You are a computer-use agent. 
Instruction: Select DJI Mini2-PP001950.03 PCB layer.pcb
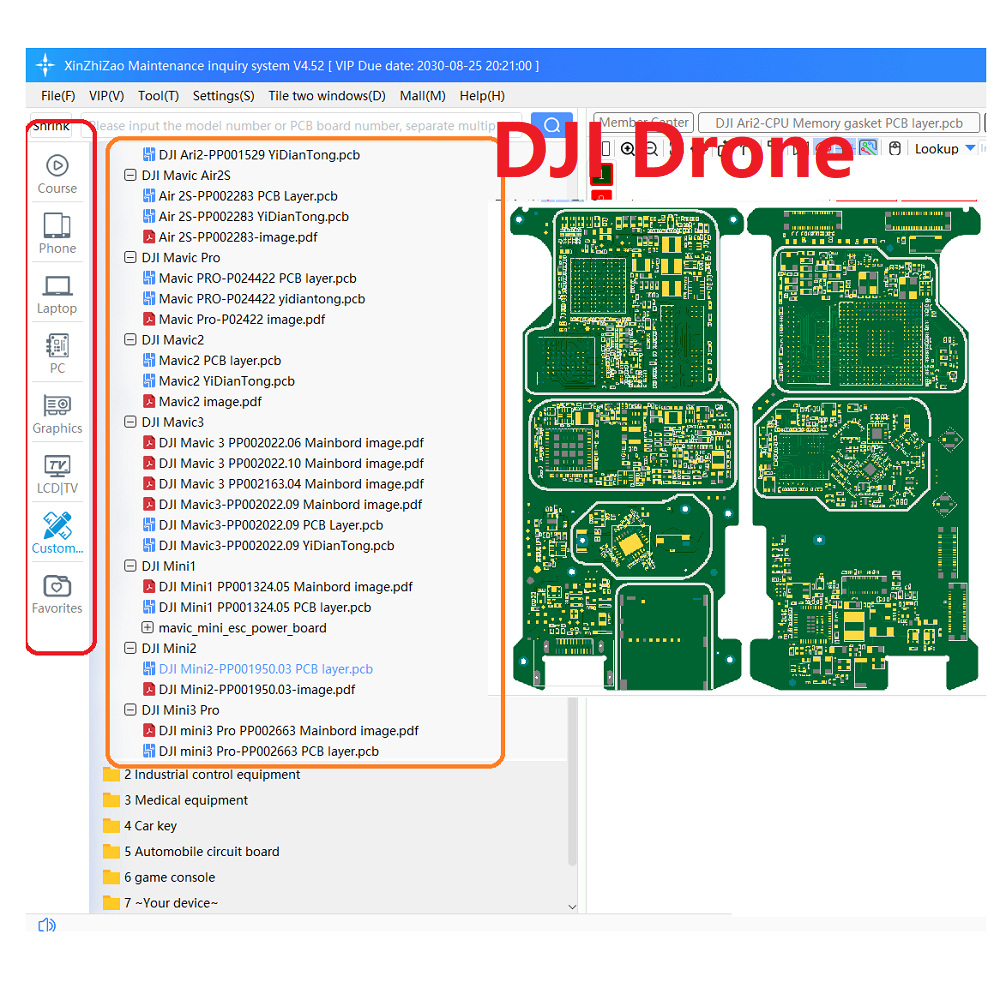coord(266,668)
